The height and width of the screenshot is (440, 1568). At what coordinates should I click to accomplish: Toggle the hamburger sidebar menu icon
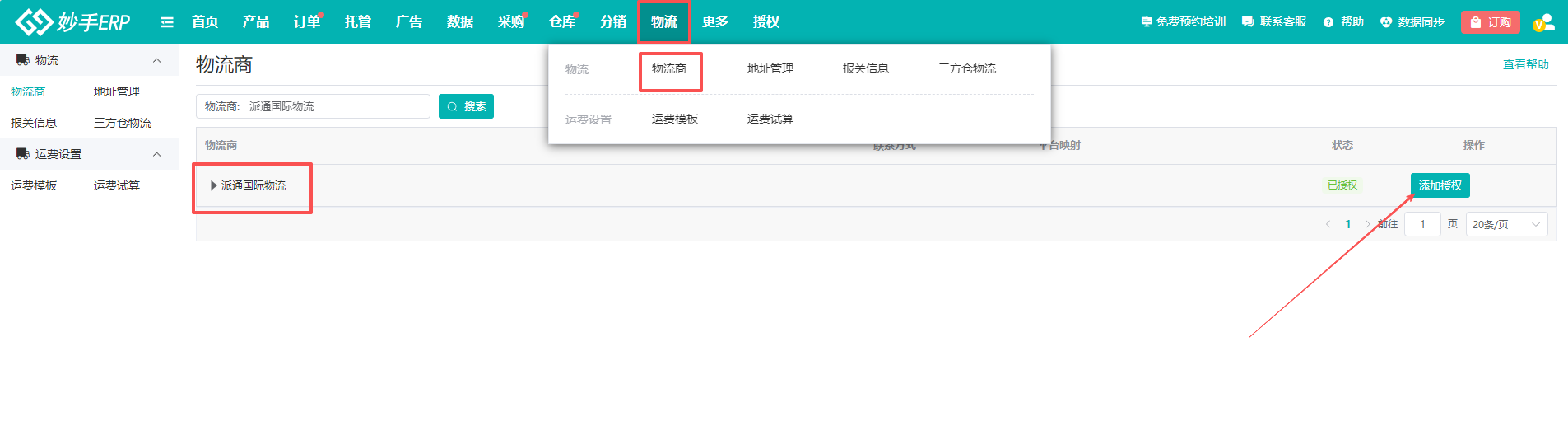pos(167,22)
